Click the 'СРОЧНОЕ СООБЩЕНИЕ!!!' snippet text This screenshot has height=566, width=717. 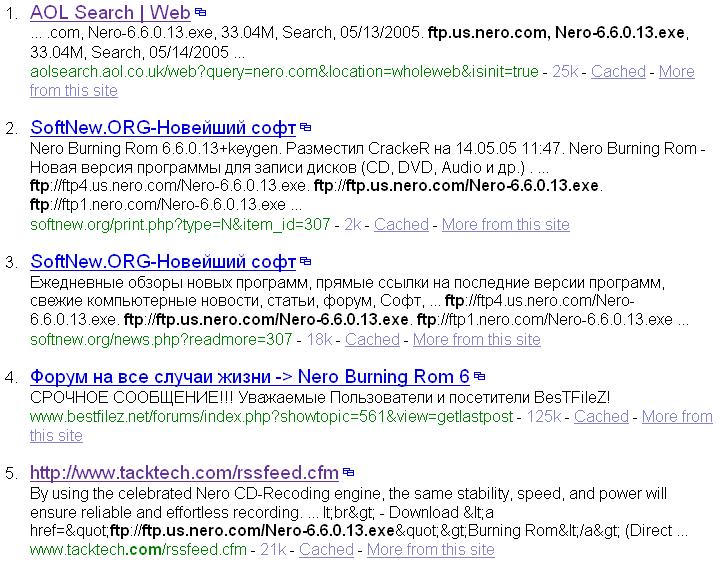(x=132, y=397)
